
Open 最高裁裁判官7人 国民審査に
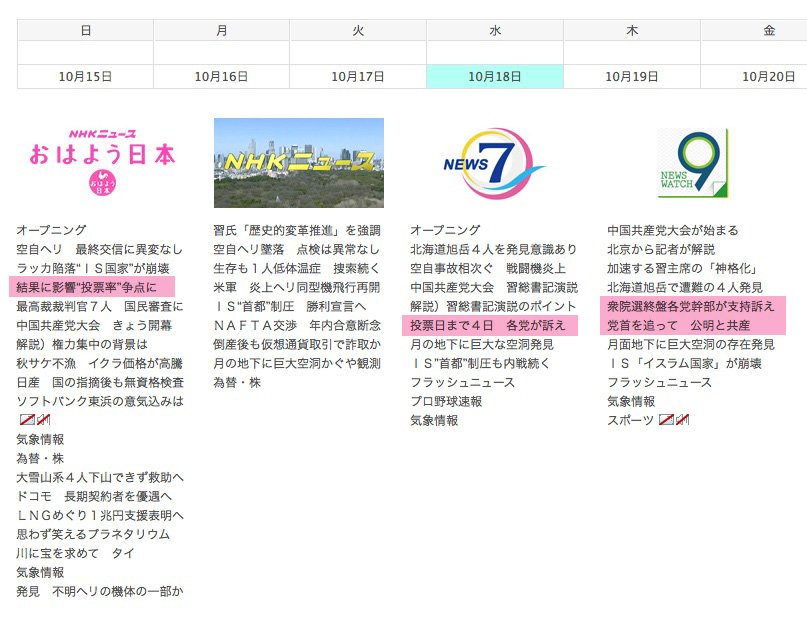click(99, 306)
